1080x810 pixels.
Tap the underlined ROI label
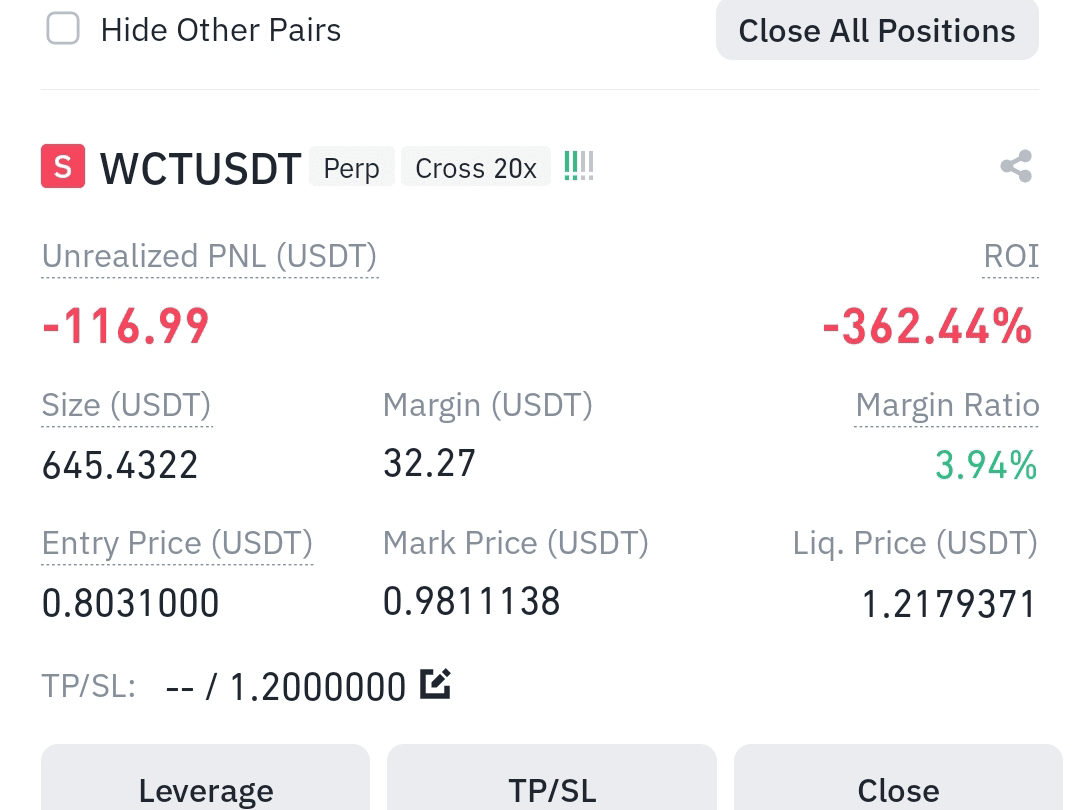(1010, 257)
